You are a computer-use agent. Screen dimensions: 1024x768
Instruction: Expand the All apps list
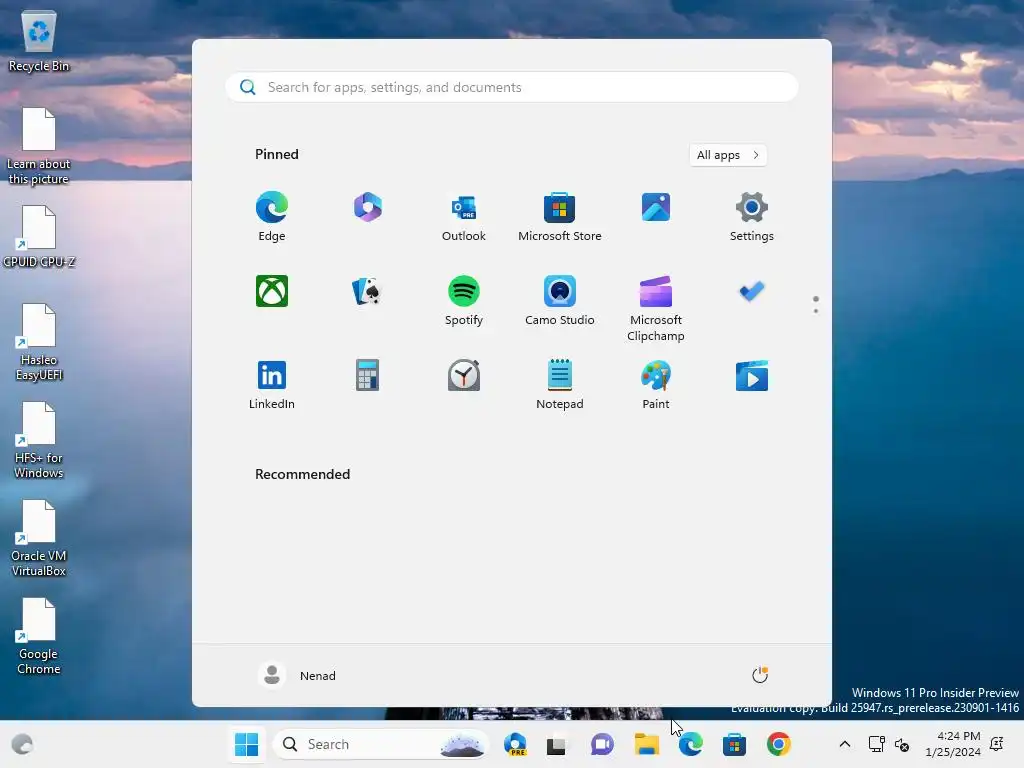(728, 155)
